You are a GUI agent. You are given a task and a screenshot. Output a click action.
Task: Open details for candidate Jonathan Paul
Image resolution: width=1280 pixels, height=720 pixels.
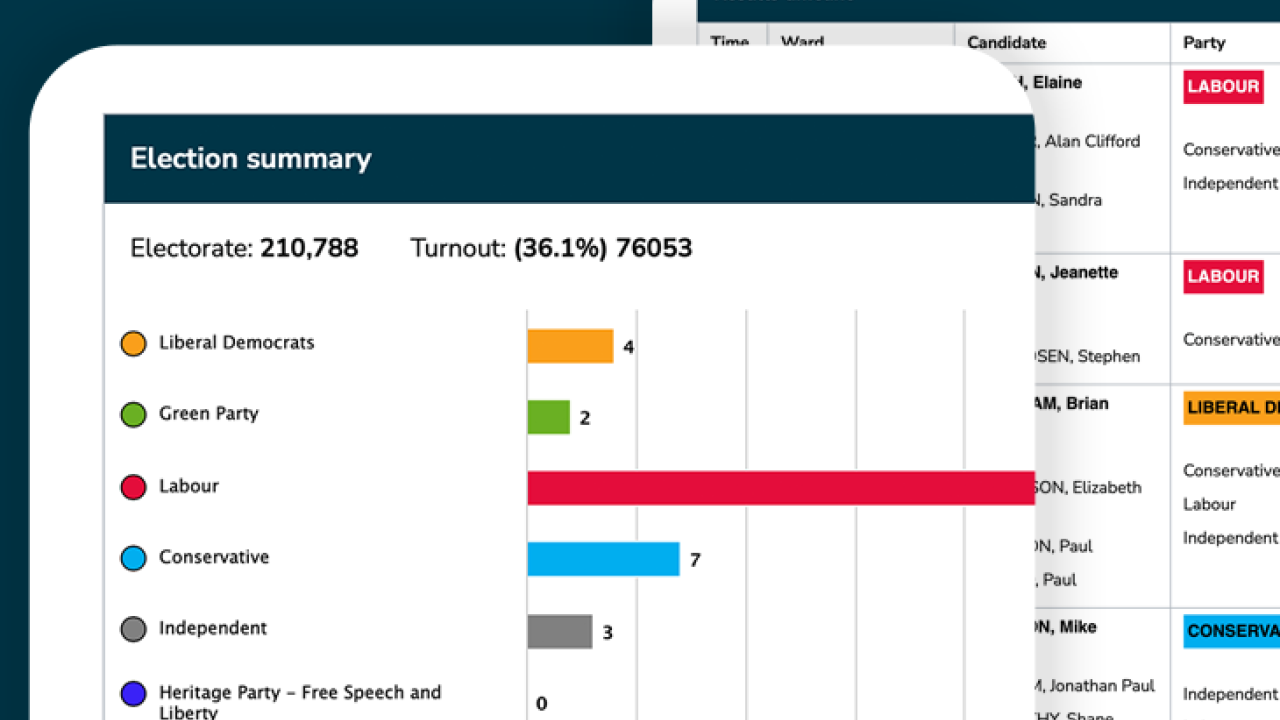(x=1095, y=686)
